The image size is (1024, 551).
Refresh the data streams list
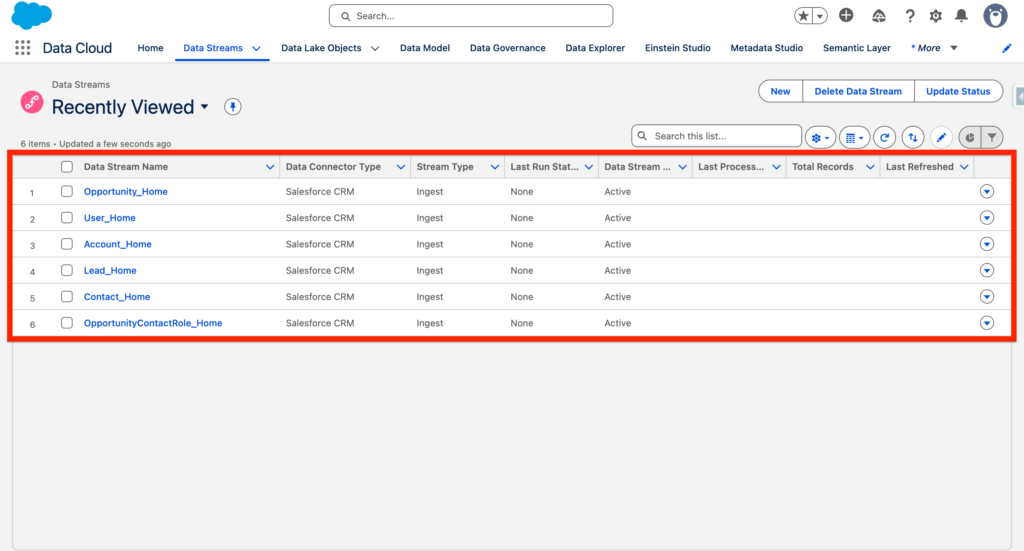click(884, 137)
